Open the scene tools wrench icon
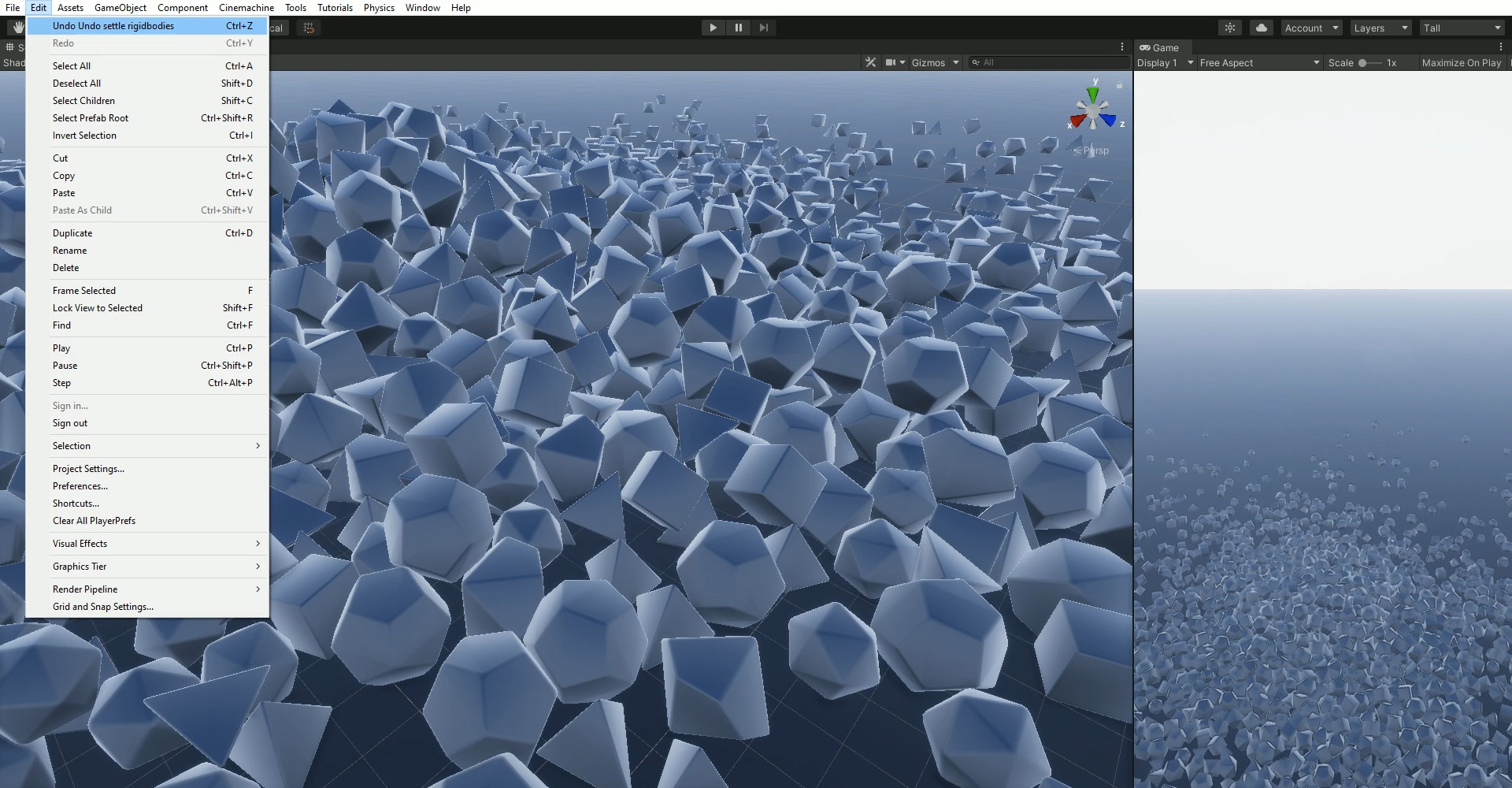This screenshot has width=1512, height=788. point(870,62)
